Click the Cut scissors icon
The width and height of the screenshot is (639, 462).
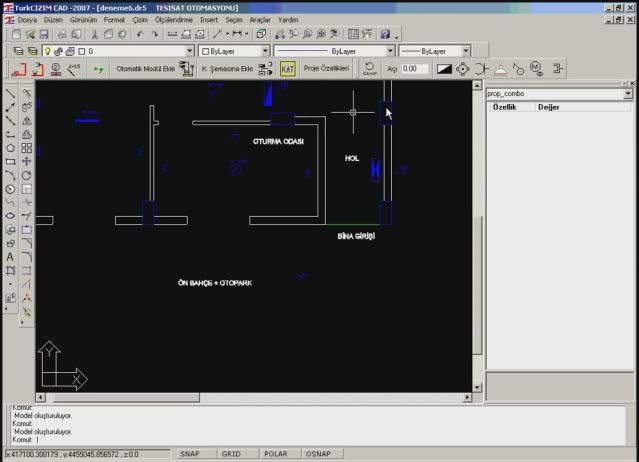[x=95, y=35]
